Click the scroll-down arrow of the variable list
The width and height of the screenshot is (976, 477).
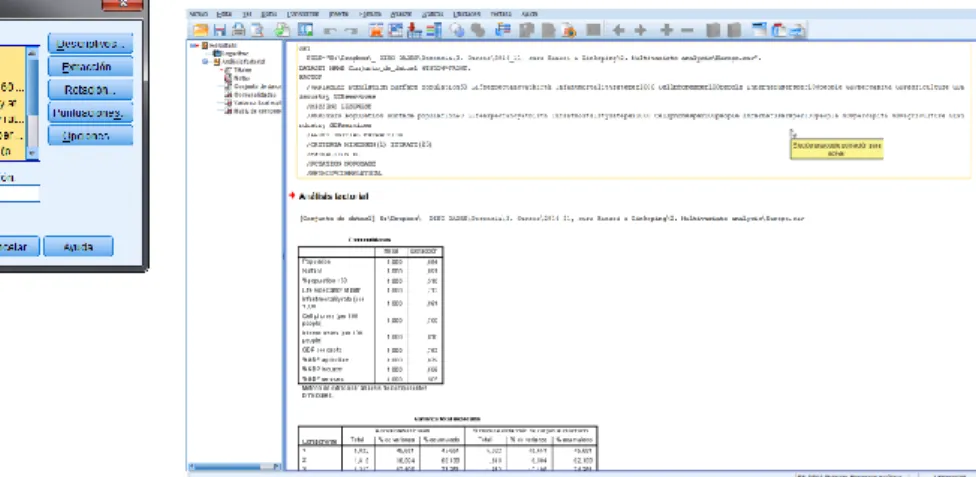point(33,153)
